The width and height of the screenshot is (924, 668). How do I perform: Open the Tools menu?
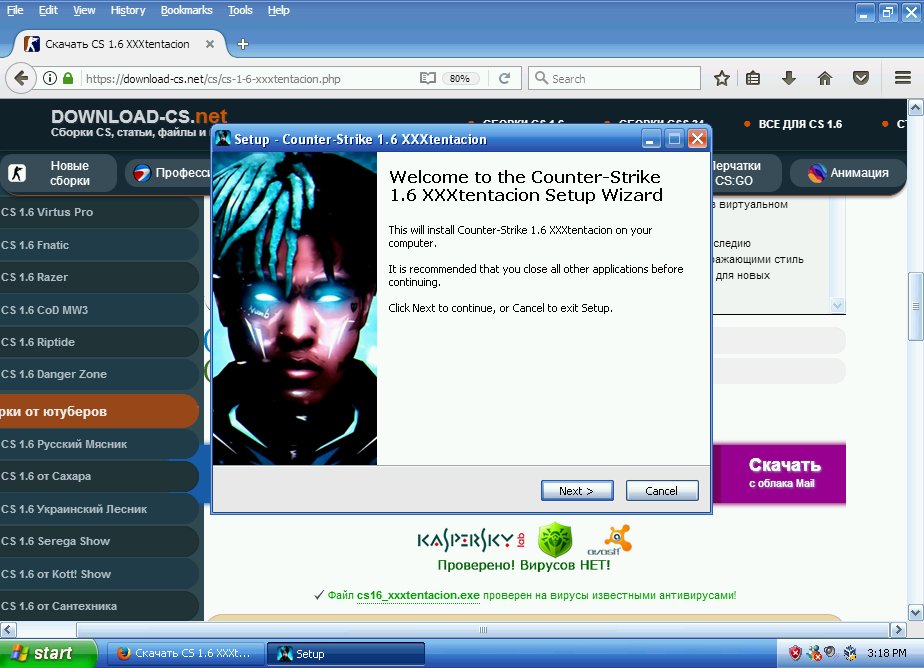[240, 10]
